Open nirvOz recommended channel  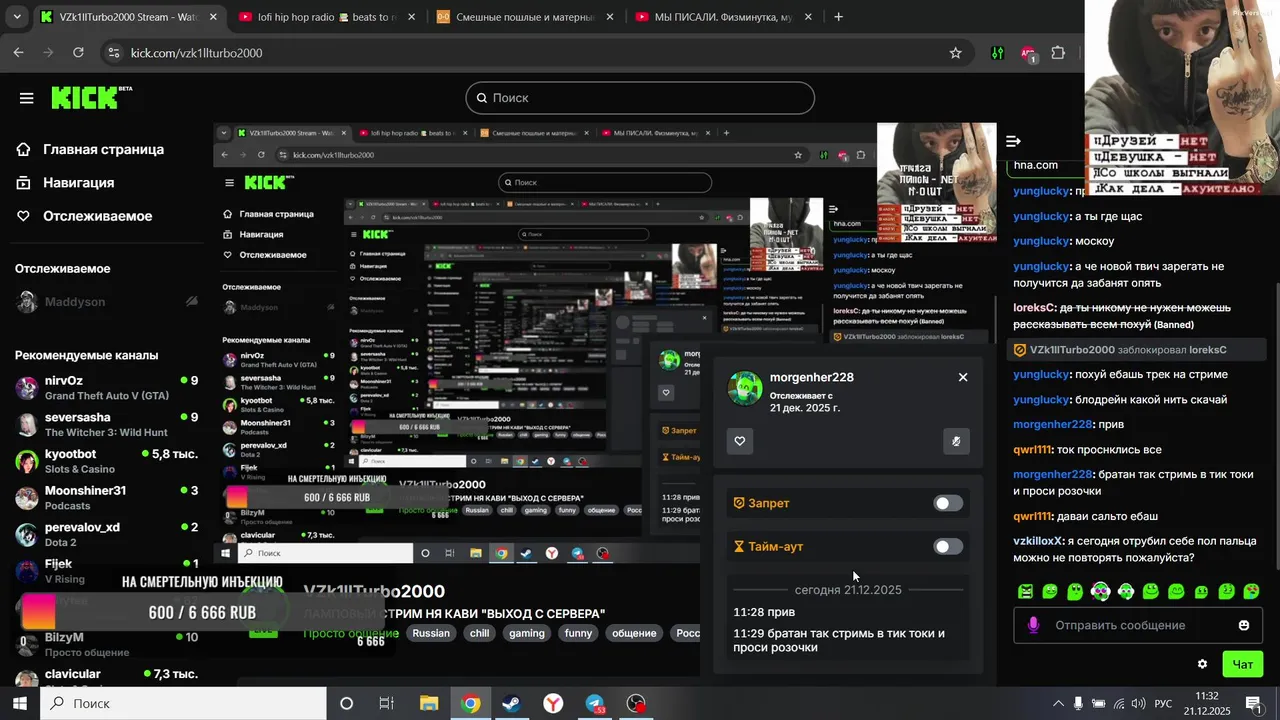point(105,388)
